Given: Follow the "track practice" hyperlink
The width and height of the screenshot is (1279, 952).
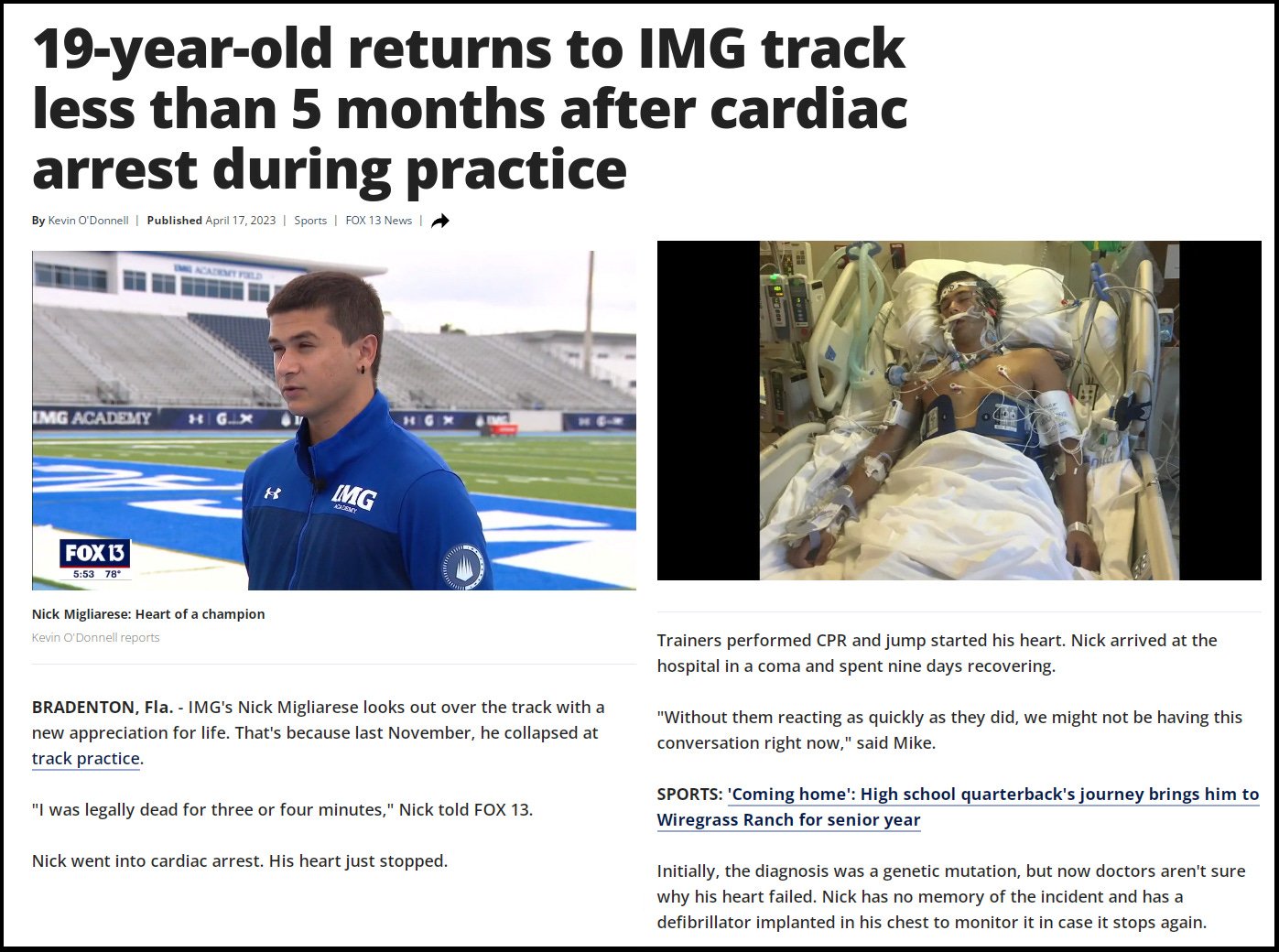Looking at the screenshot, I should (x=86, y=759).
